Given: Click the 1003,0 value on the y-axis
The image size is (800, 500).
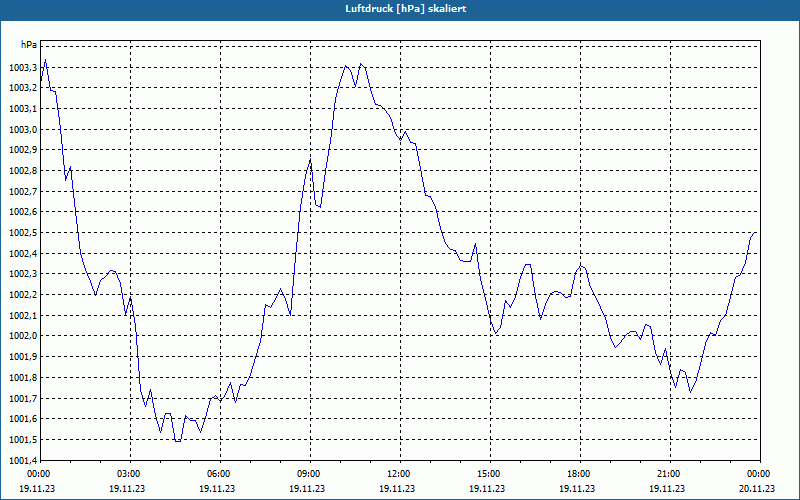Looking at the screenshot, I should 23,130.
